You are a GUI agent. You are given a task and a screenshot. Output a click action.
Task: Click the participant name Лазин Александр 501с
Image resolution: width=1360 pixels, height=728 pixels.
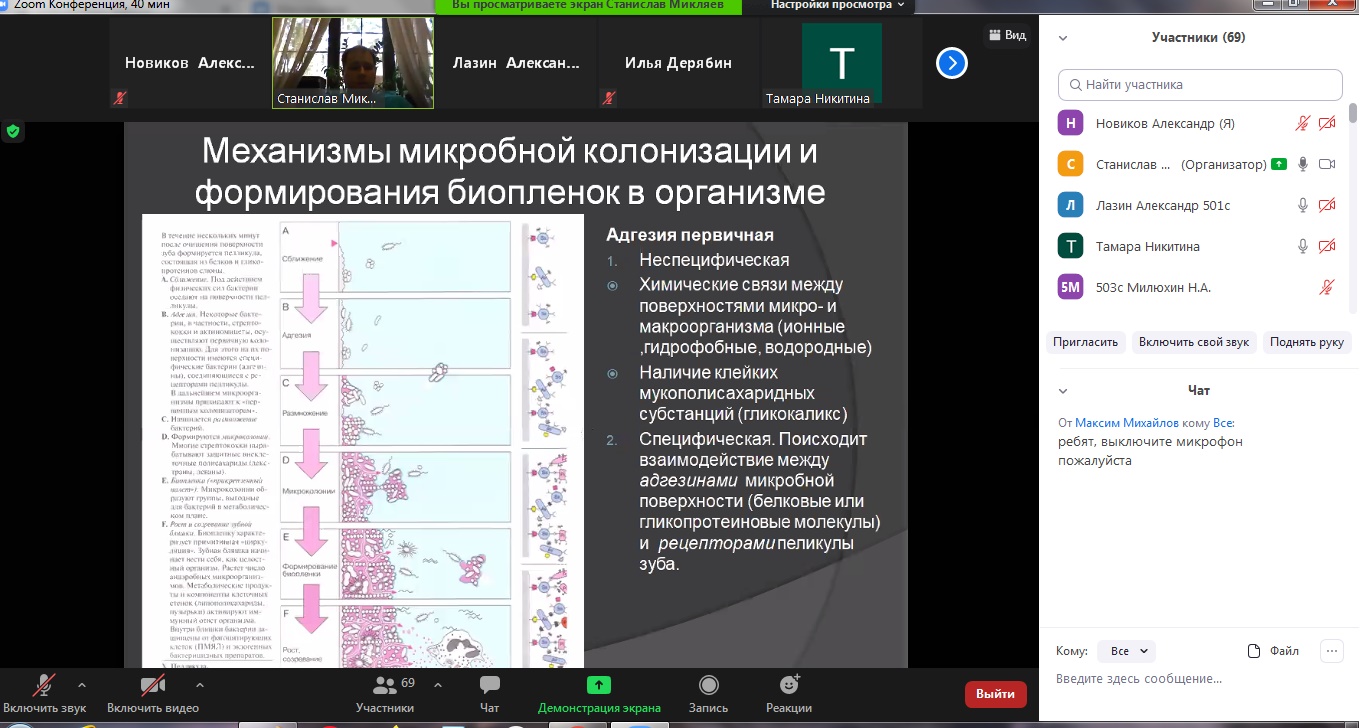pos(1163,205)
